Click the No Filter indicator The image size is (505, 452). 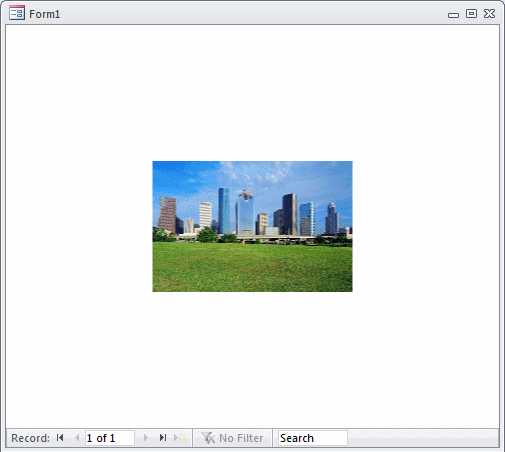232,438
